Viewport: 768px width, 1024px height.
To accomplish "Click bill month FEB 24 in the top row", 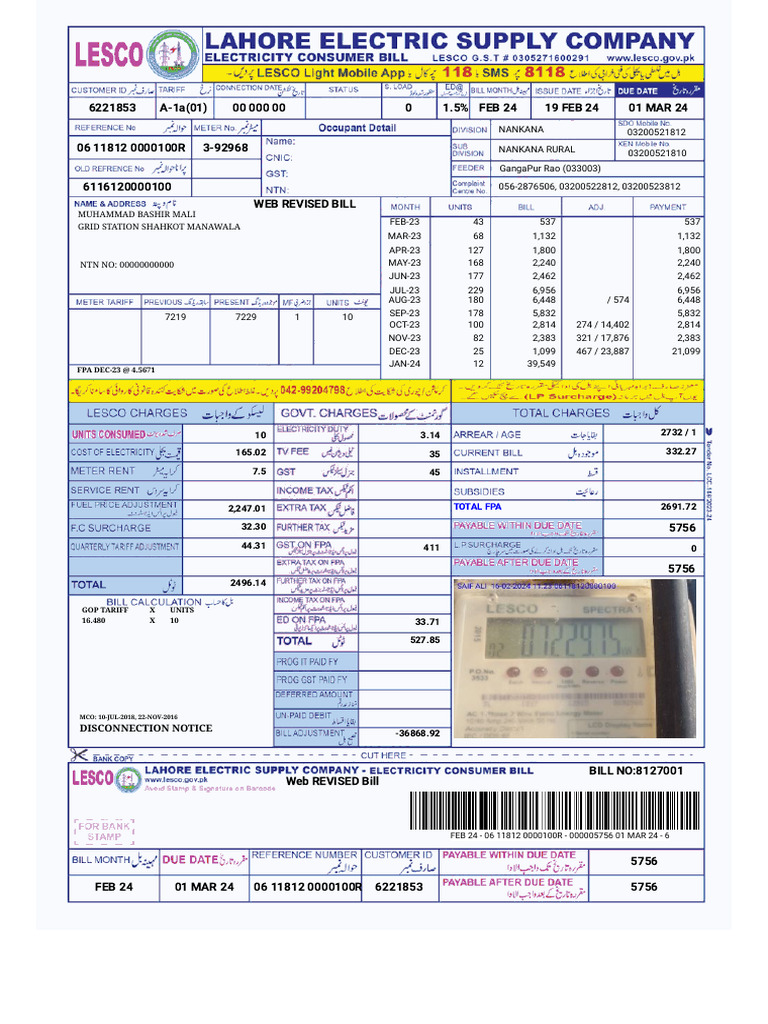I will 498,108.
